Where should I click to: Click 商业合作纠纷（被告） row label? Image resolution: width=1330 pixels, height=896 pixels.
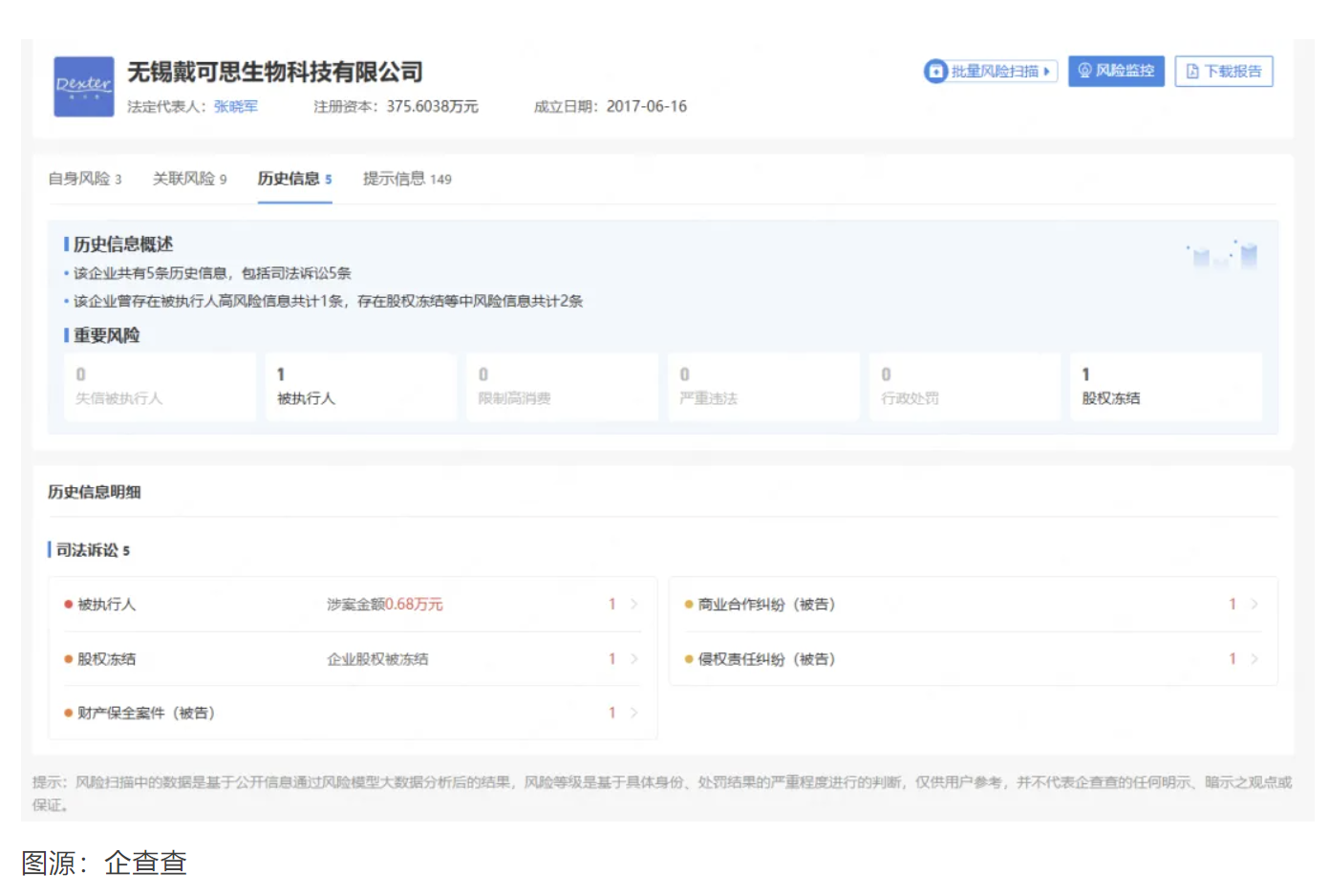[x=767, y=604]
